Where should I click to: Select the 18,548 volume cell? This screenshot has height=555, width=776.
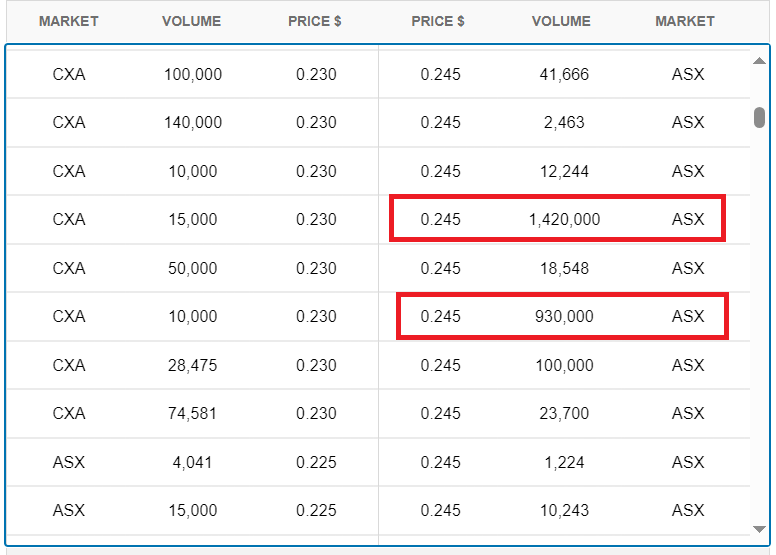click(x=564, y=268)
